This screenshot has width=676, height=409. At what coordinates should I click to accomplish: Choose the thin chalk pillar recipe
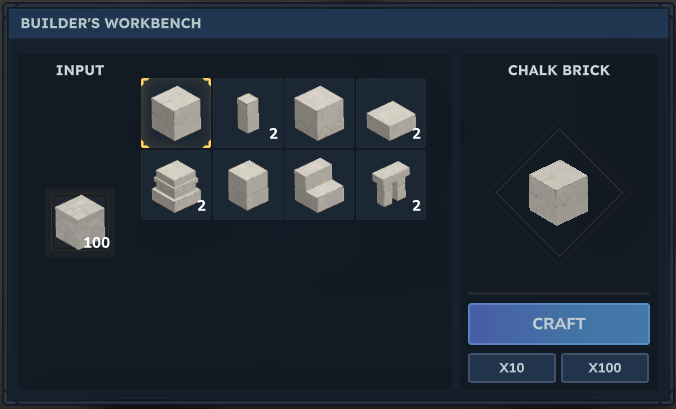coord(248,113)
